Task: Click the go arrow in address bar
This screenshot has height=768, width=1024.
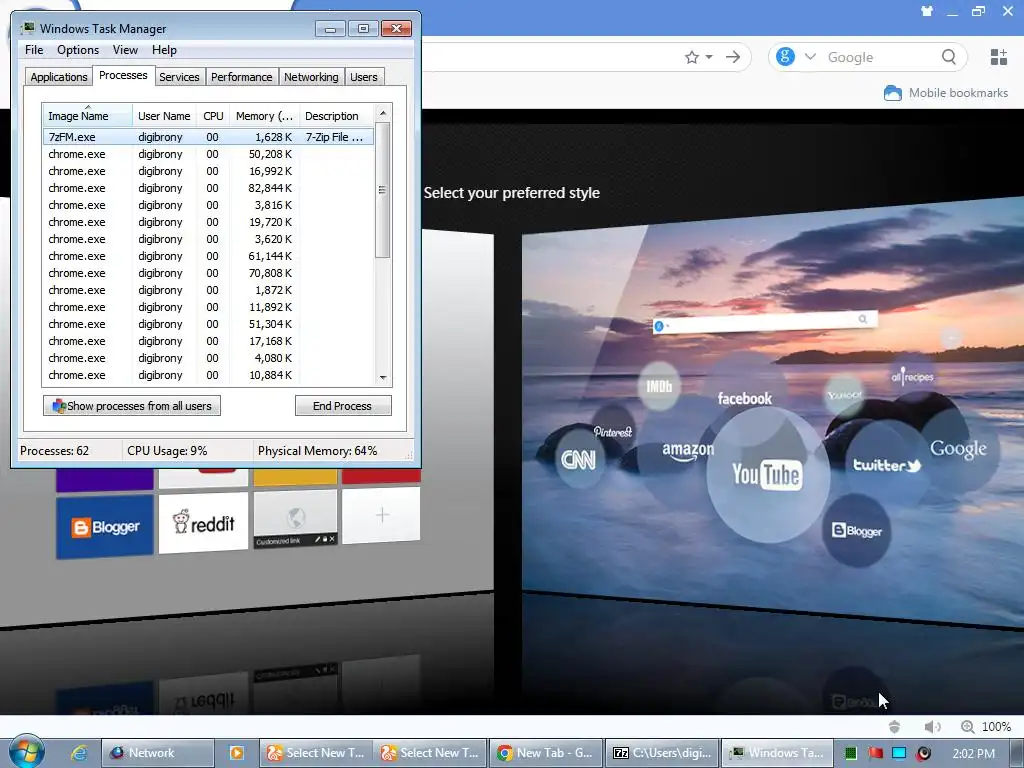Action: coord(733,57)
